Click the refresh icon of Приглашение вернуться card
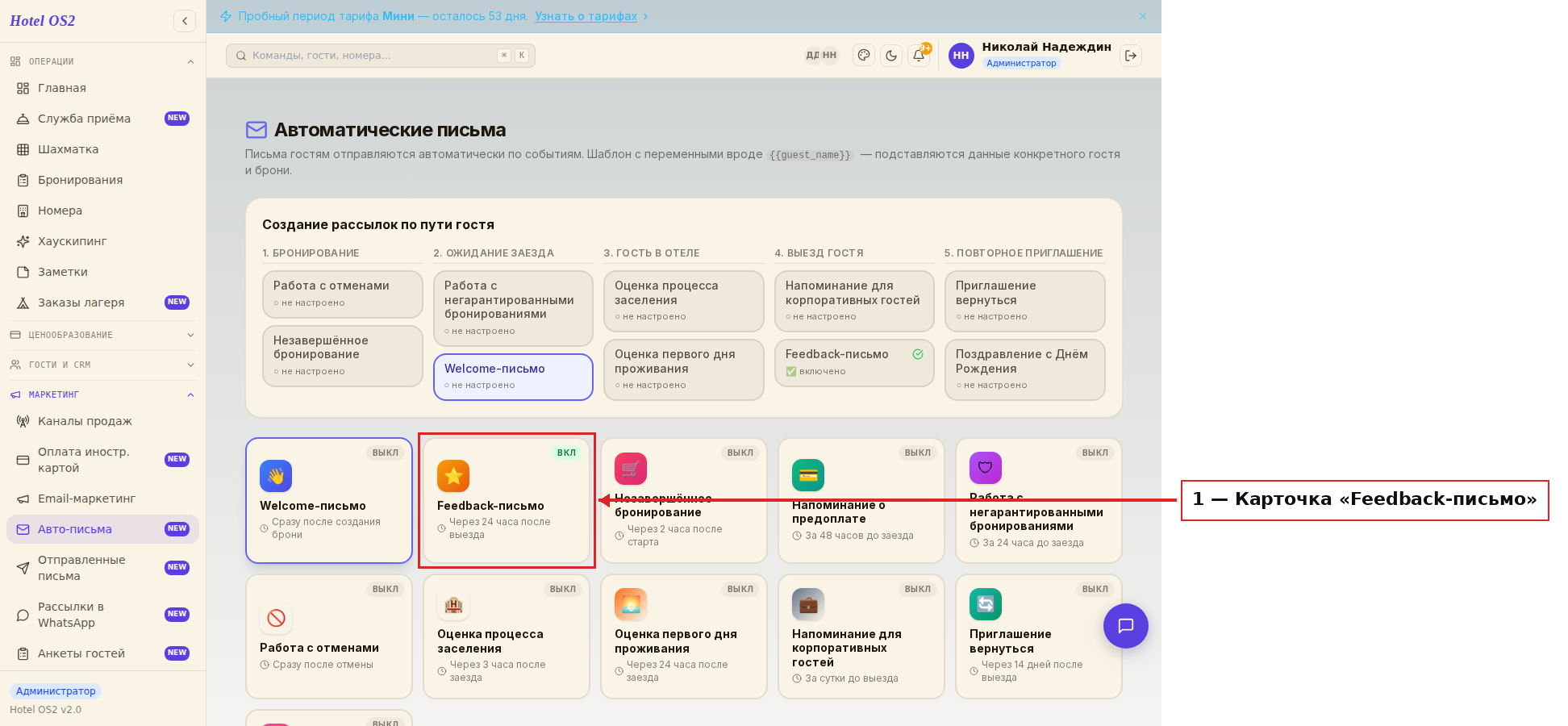The width and height of the screenshot is (1568, 726). (x=986, y=604)
